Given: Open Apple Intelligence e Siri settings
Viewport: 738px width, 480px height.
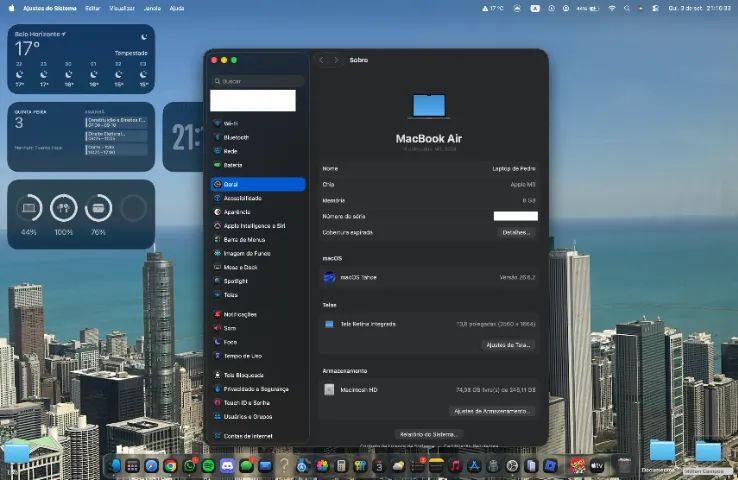Looking at the screenshot, I should [257, 226].
